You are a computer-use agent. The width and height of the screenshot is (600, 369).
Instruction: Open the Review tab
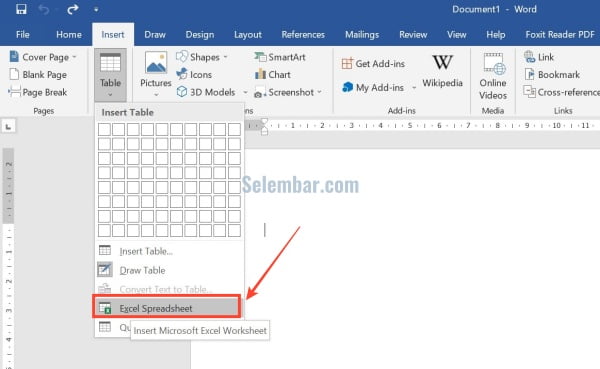tap(413, 34)
